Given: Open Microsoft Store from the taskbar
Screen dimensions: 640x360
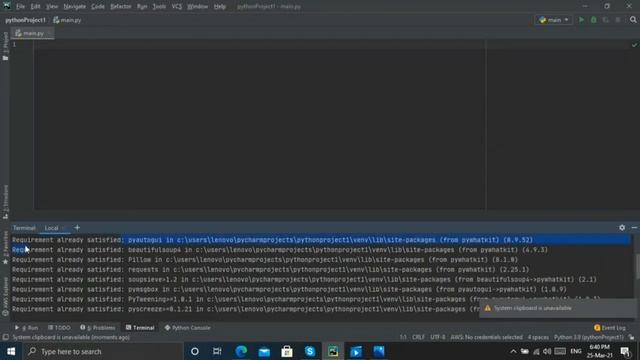Looking at the screenshot, I should tap(287, 351).
